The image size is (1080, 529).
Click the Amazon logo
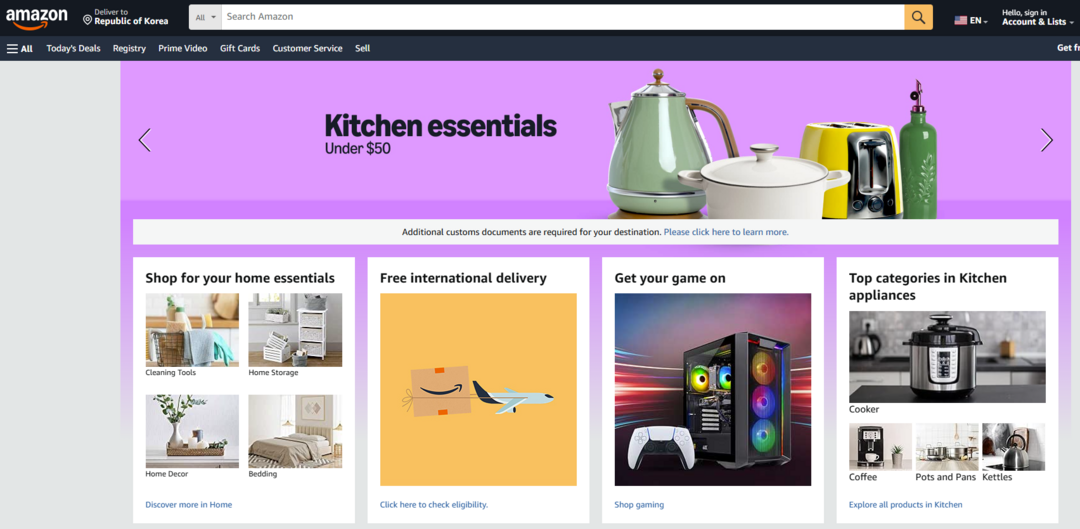(37, 19)
